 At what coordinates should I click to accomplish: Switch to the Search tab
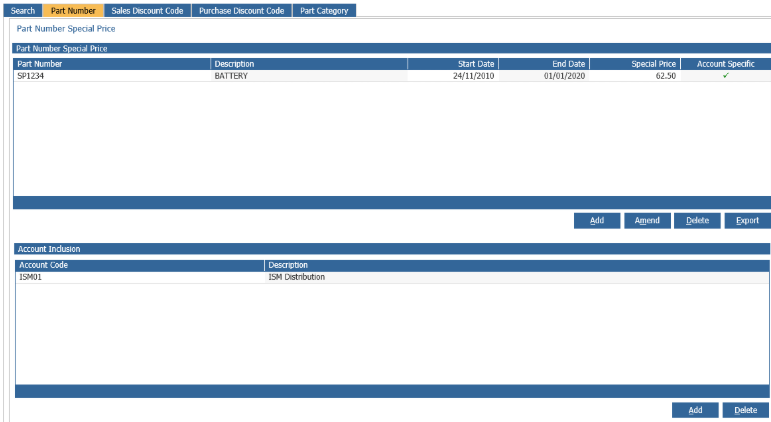(x=23, y=11)
